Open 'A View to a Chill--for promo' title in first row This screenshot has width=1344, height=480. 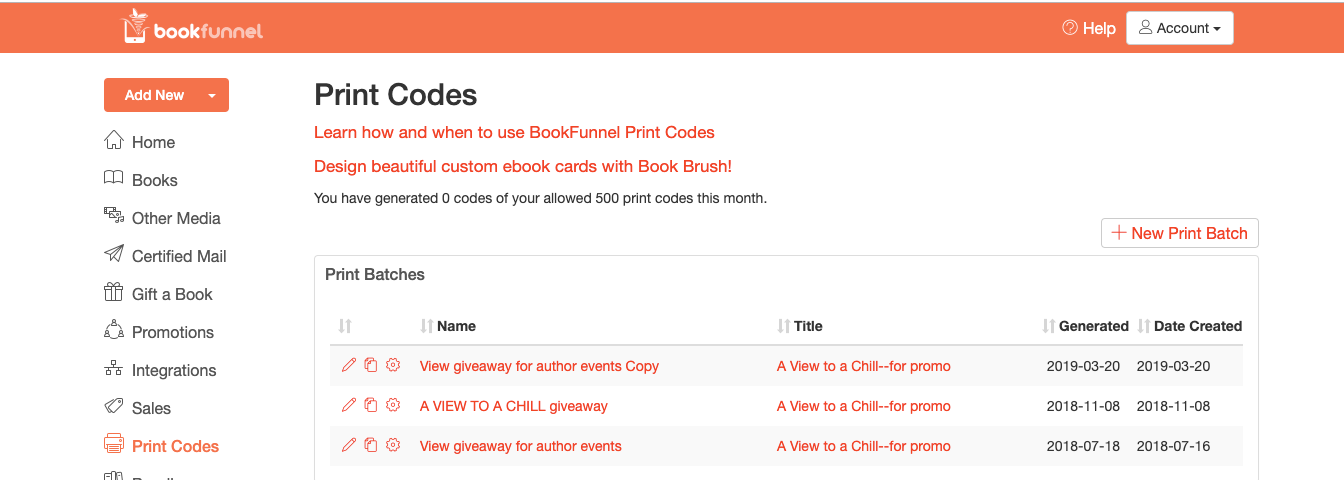pos(863,366)
